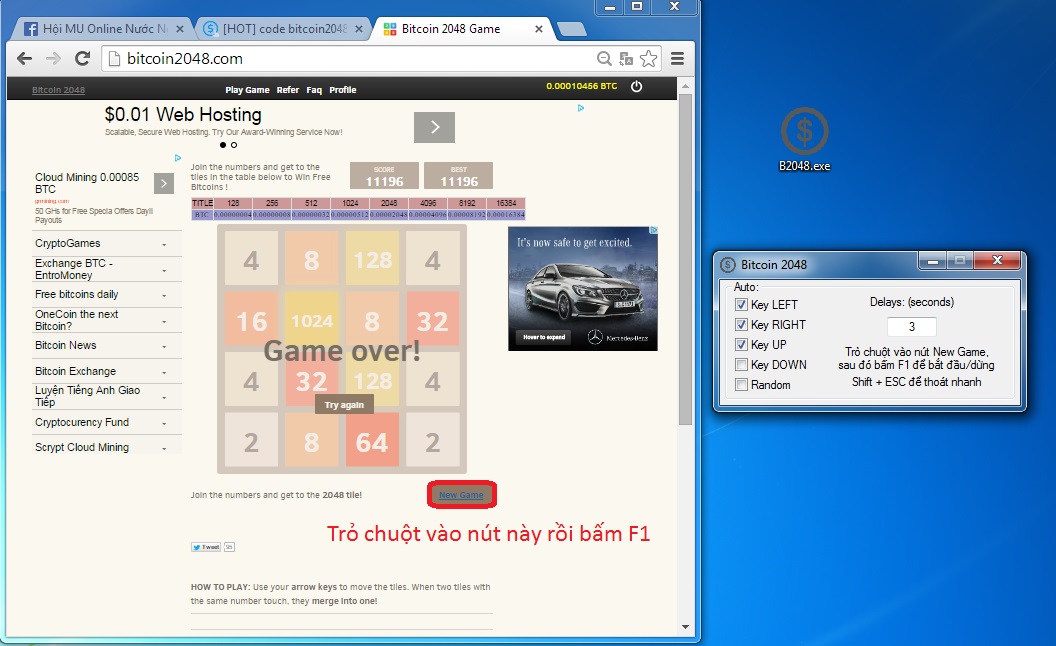This screenshot has width=1056, height=646.
Task: Switch to the [HOT] code bitcoin2048 tab
Action: 282,29
